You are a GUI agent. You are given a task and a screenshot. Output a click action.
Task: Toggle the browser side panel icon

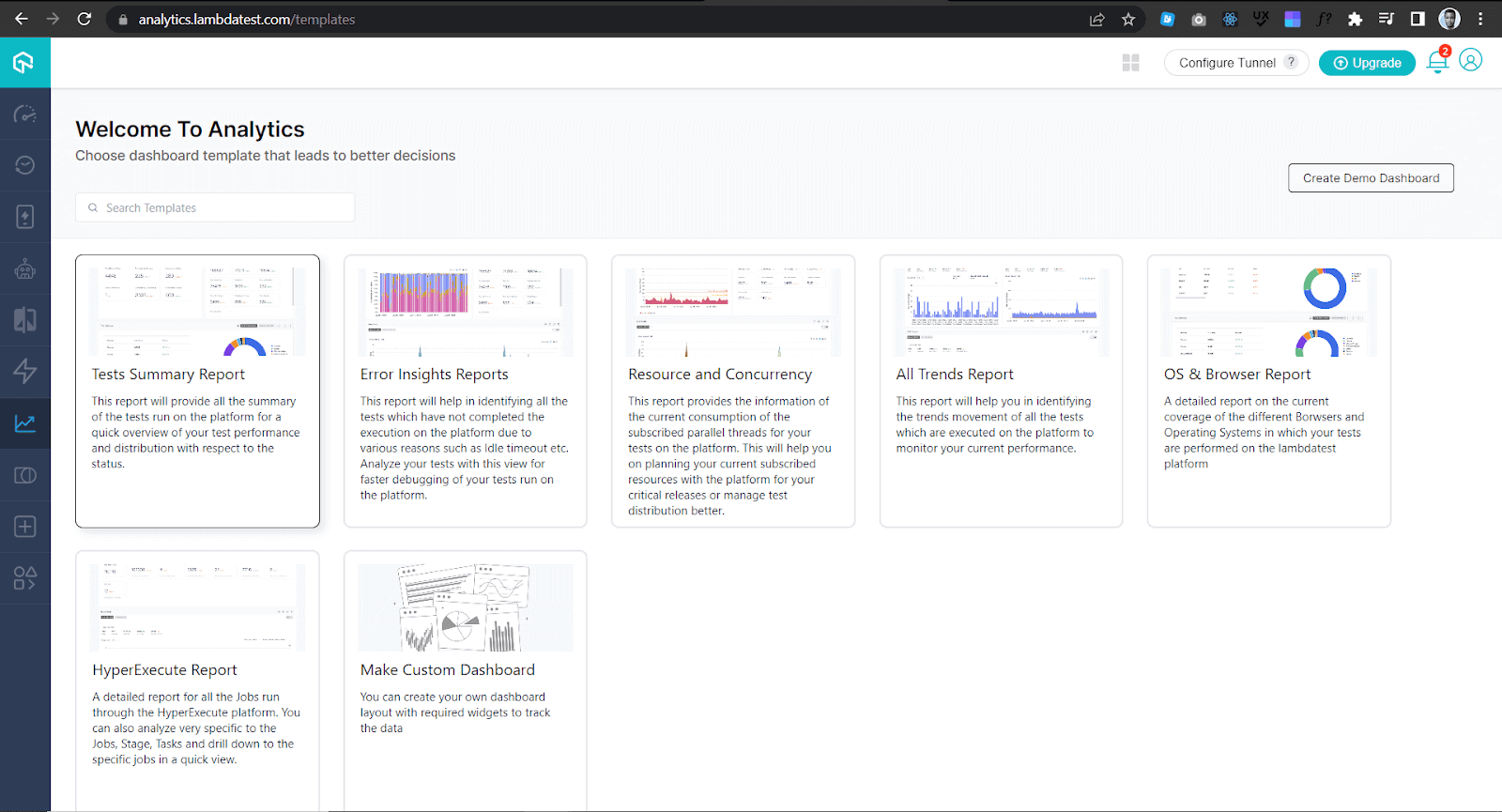[x=1418, y=19]
